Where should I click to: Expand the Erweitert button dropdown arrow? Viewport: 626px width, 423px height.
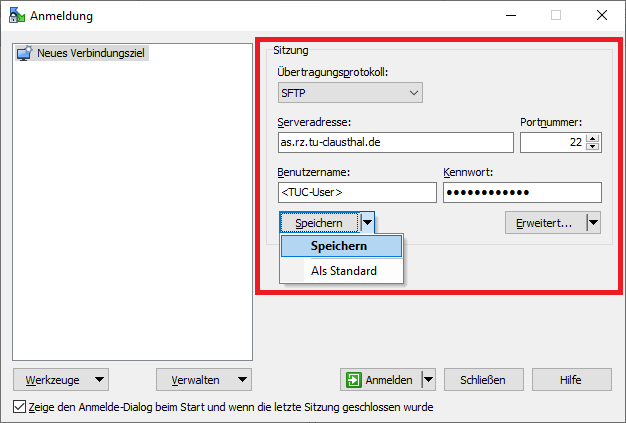[593, 223]
